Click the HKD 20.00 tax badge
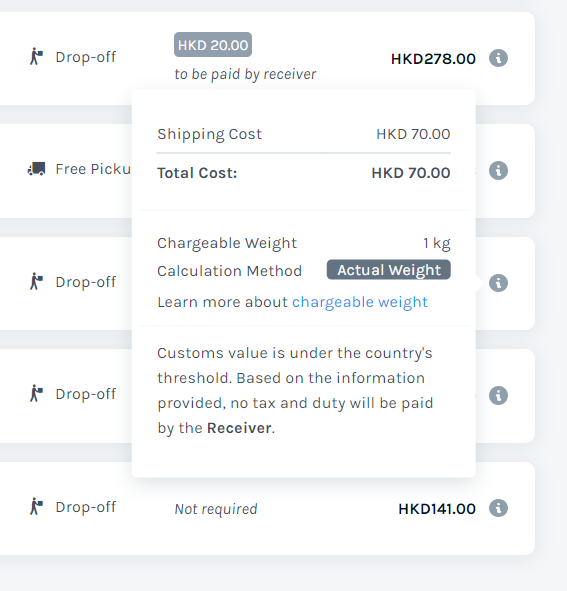The height and width of the screenshot is (591, 567). (x=213, y=45)
